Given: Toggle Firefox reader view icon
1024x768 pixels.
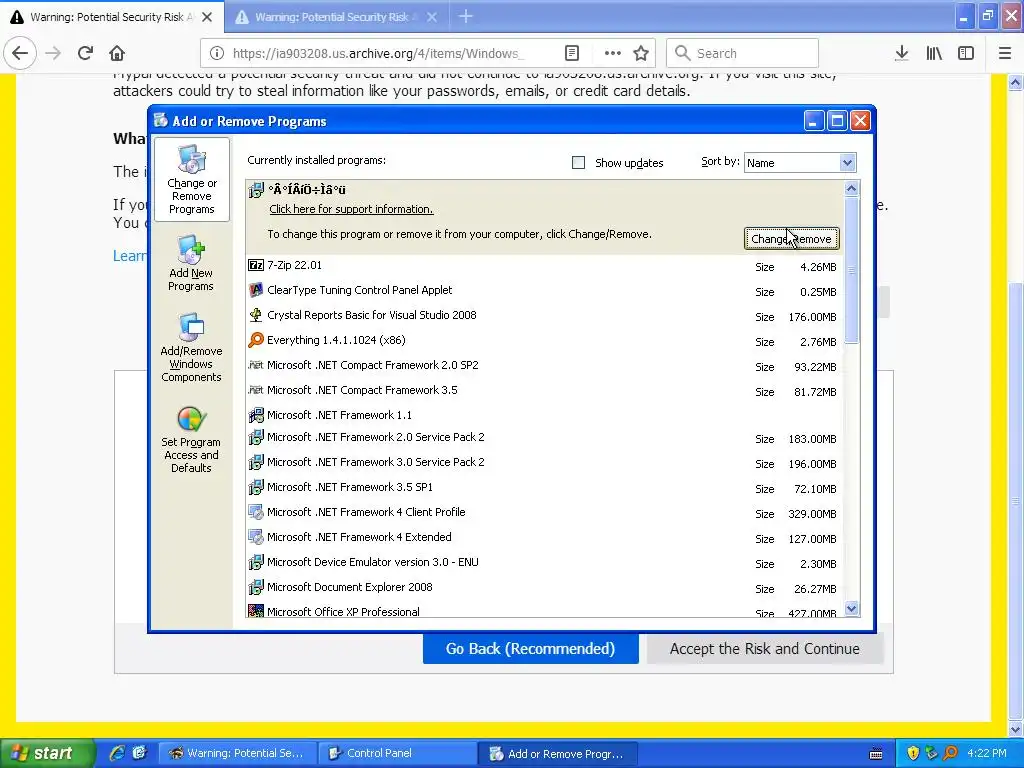Looking at the screenshot, I should point(571,53).
